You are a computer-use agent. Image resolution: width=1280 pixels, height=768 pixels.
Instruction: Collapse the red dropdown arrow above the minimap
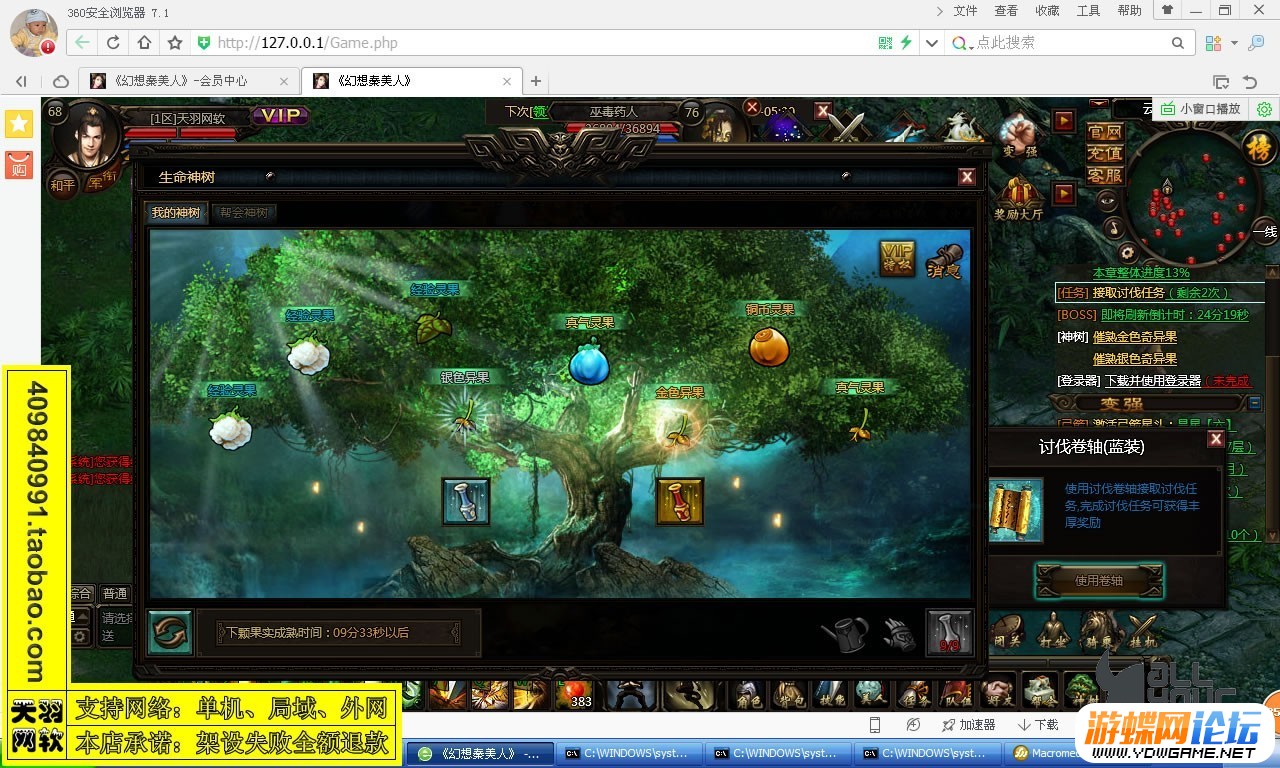(x=1099, y=104)
